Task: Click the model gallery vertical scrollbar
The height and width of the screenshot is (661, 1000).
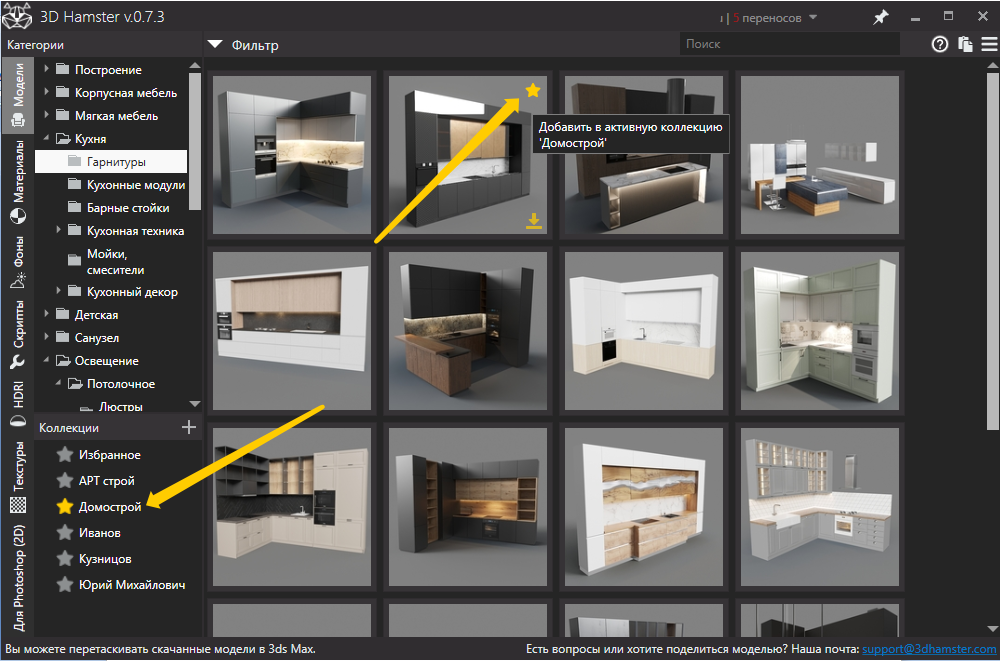Action: [x=993, y=250]
